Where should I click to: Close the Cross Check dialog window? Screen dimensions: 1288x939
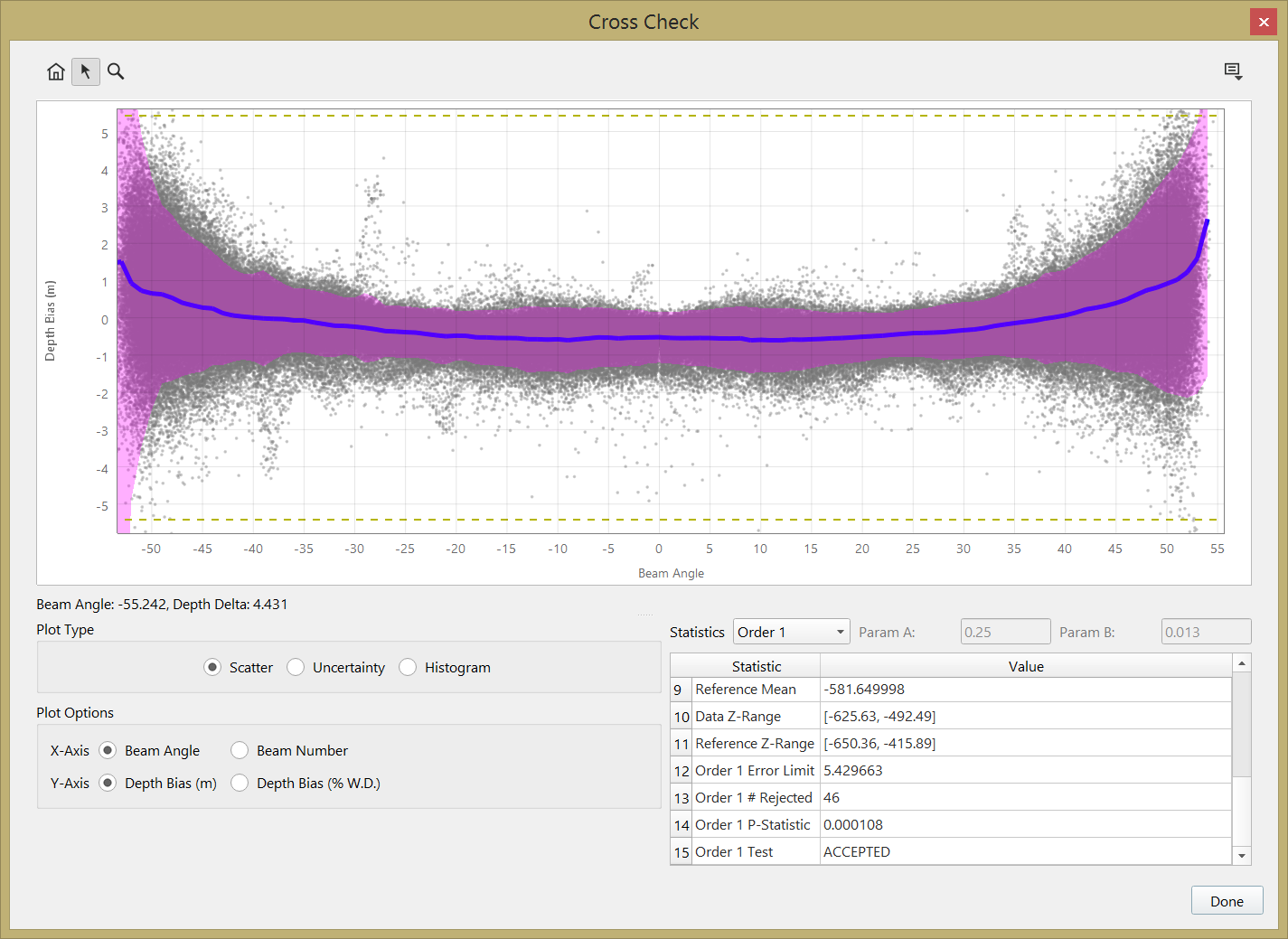1263,22
